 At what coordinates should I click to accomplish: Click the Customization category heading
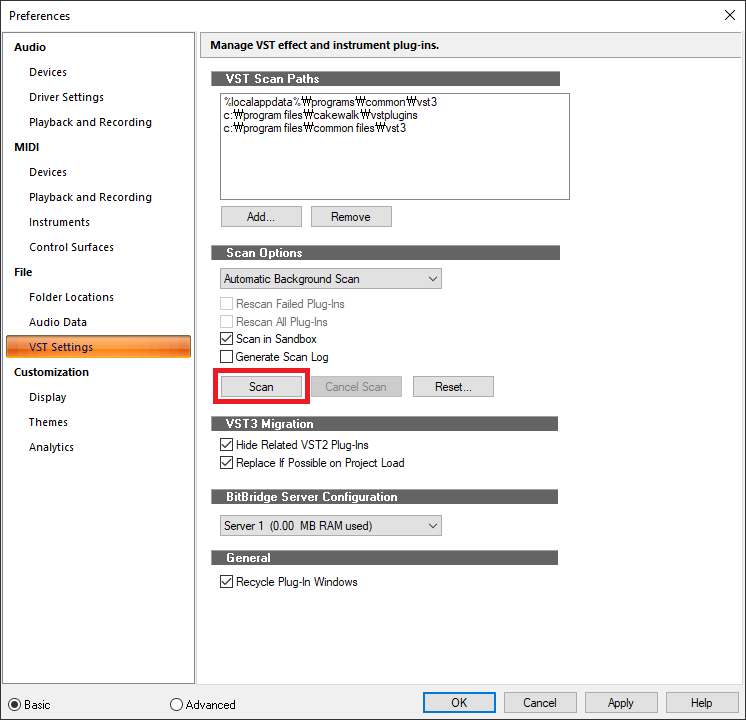point(51,372)
